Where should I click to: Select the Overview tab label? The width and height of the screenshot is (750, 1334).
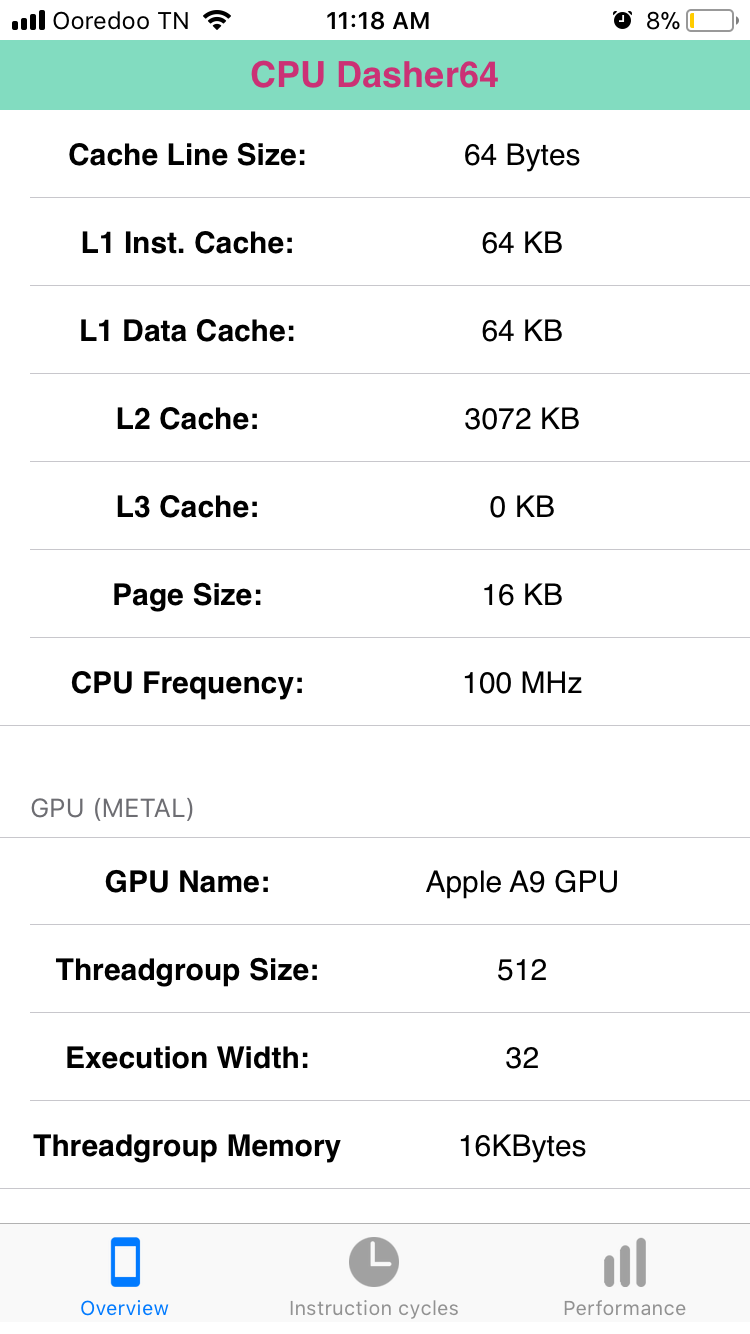[125, 1308]
